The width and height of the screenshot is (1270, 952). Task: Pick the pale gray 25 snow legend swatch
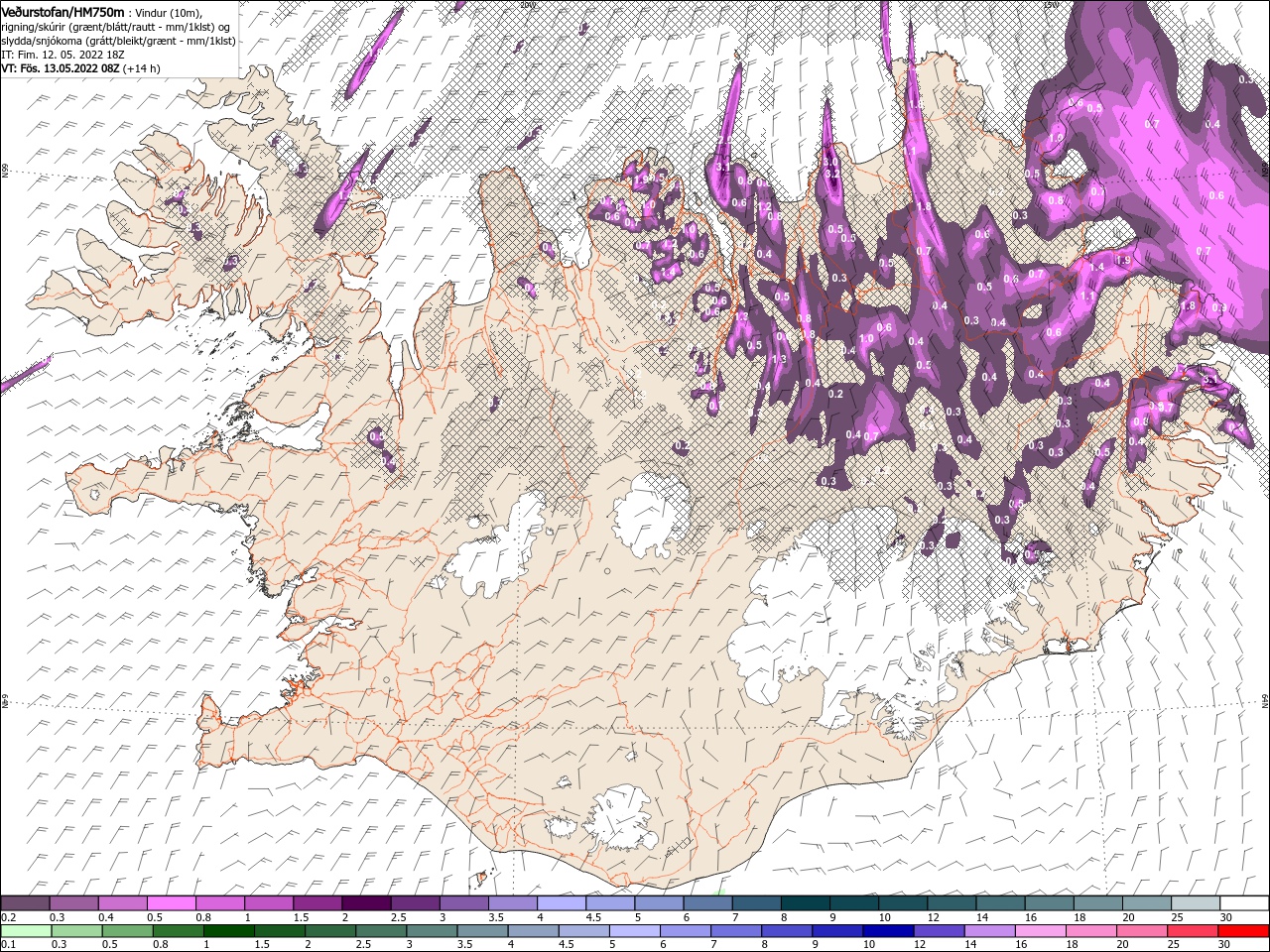(x=1196, y=903)
